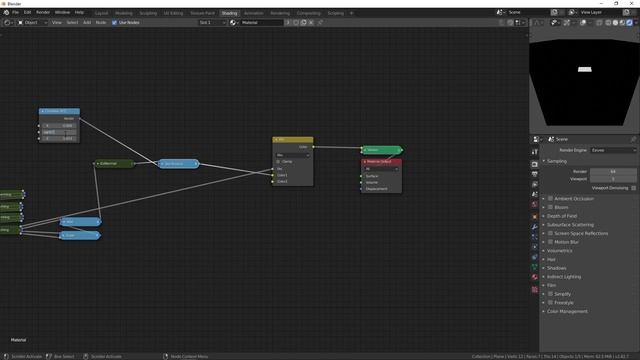Browse materials with the sphere icon
Viewport: 640px width, 360px height.
click(x=233, y=22)
